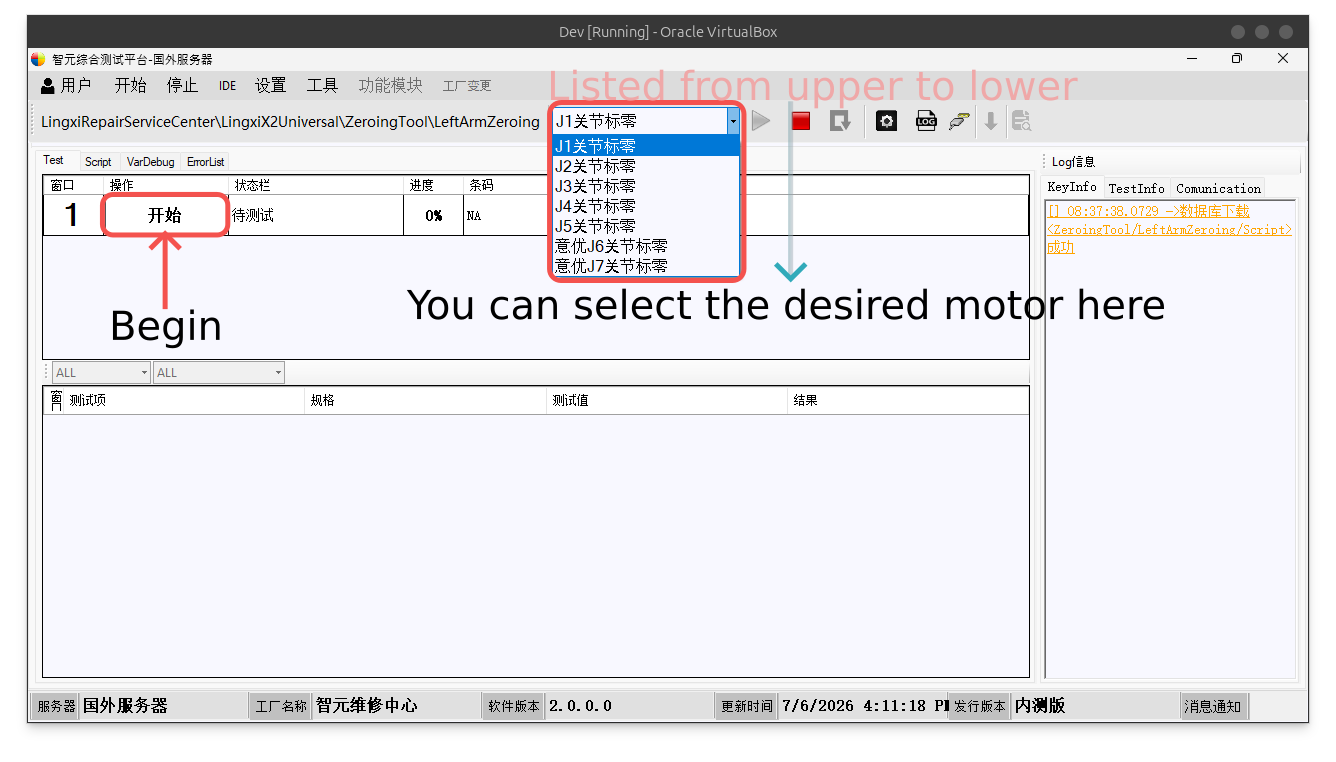Open the IDE menu
This screenshot has height=762, width=1336.
point(228,86)
